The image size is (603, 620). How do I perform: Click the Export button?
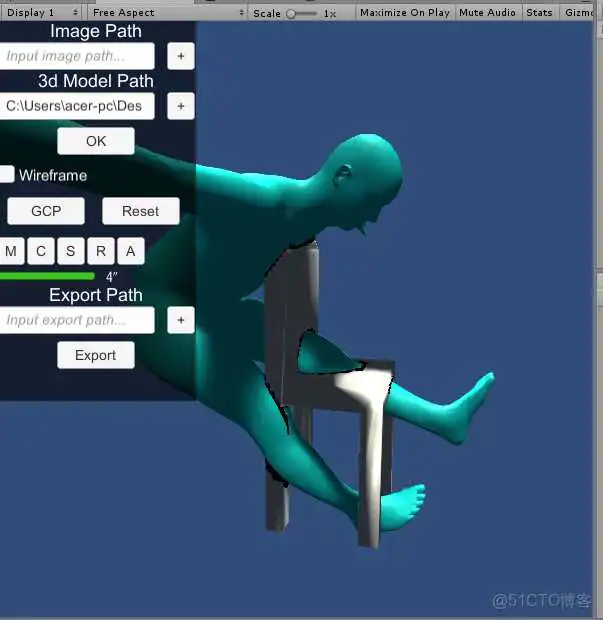96,355
